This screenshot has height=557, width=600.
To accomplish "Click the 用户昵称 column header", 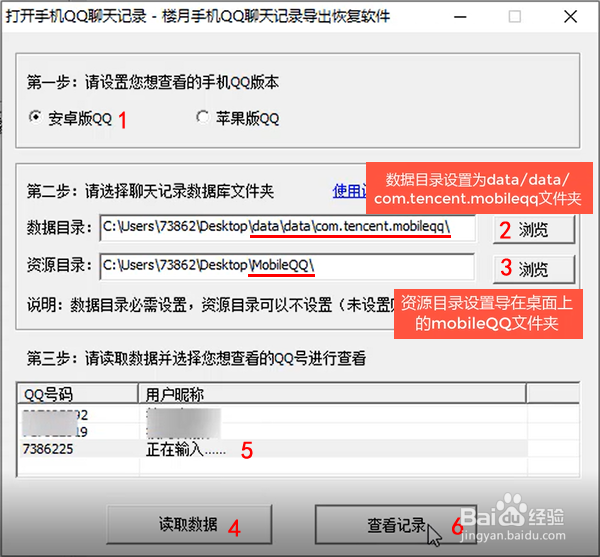I will (332, 394).
